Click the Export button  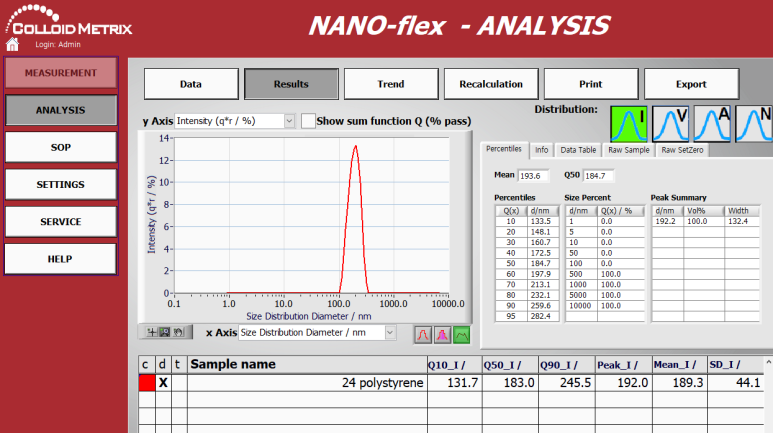point(691,84)
